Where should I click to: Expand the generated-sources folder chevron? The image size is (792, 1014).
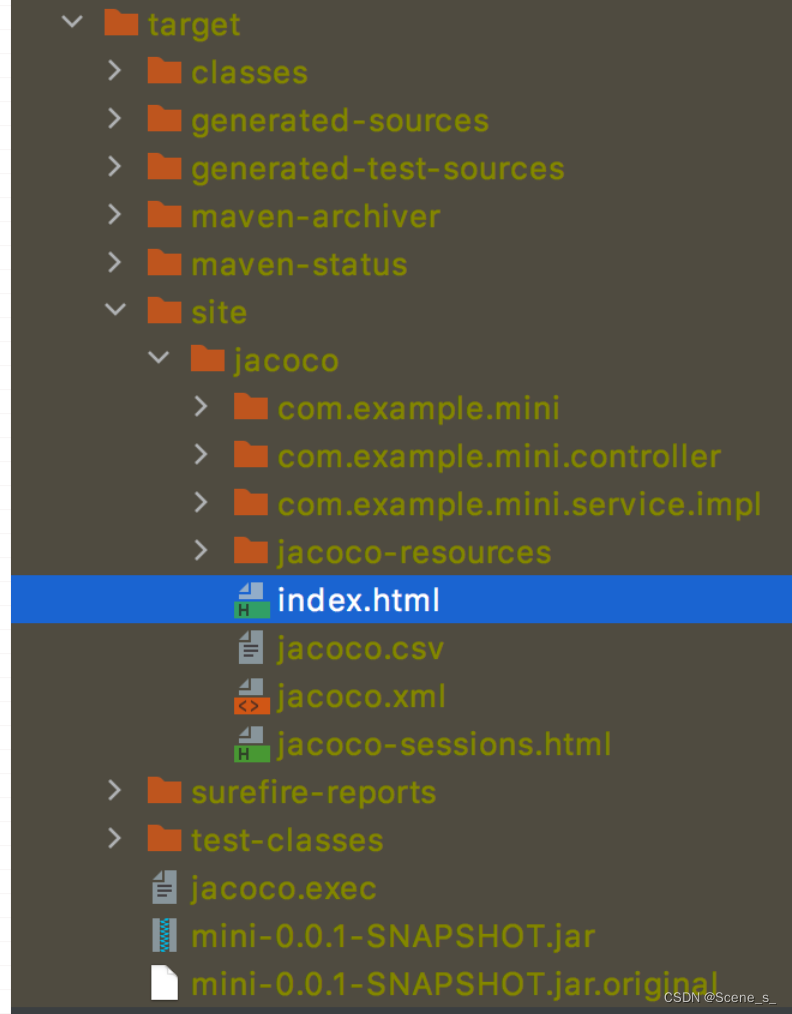pos(115,118)
